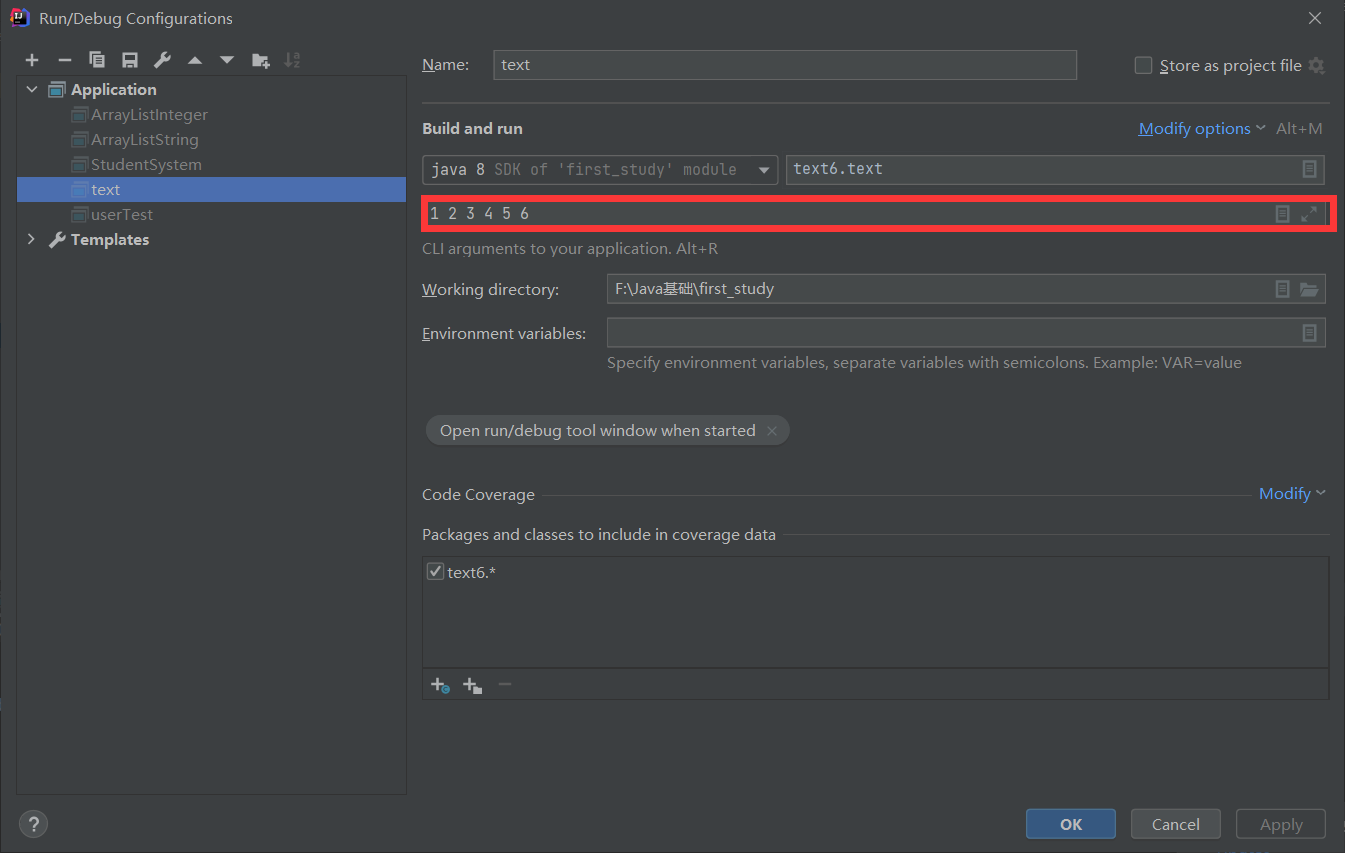This screenshot has width=1345, height=853.
Task: Insert macro icon in Working directory field
Action: click(x=1282, y=289)
